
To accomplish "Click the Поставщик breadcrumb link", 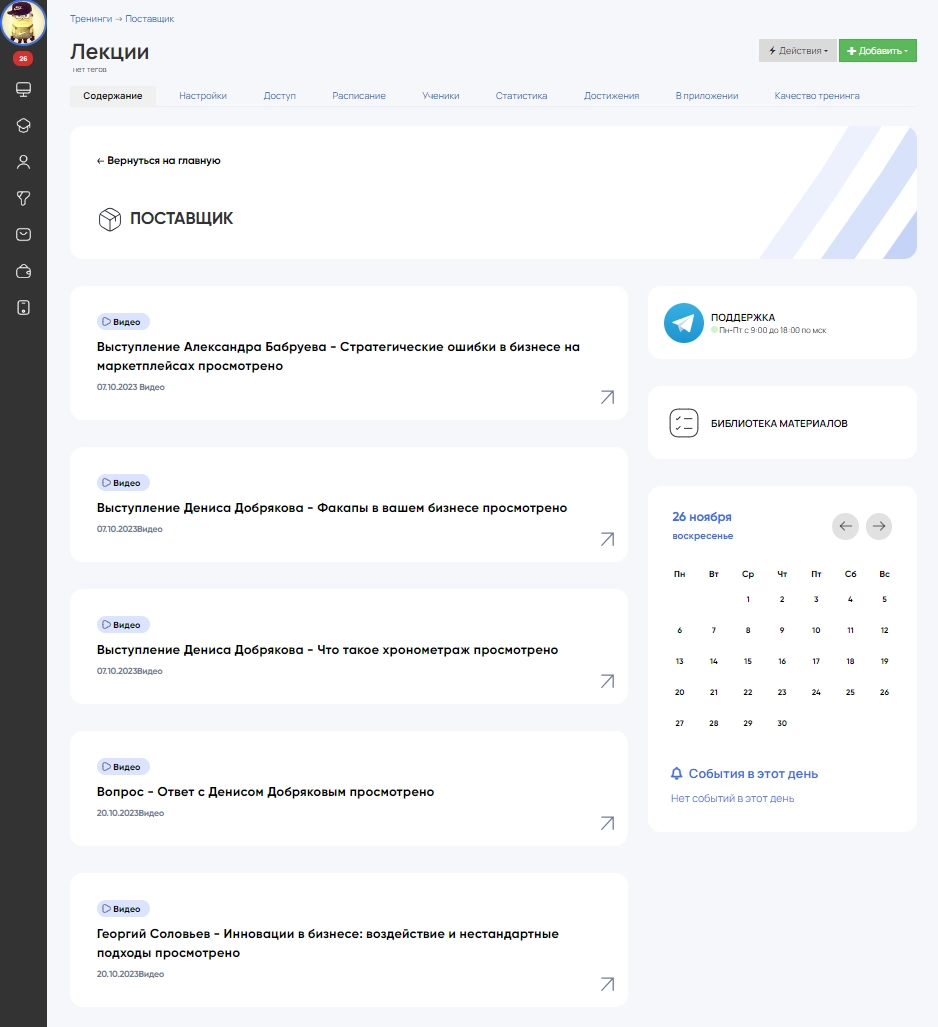I will [x=150, y=19].
